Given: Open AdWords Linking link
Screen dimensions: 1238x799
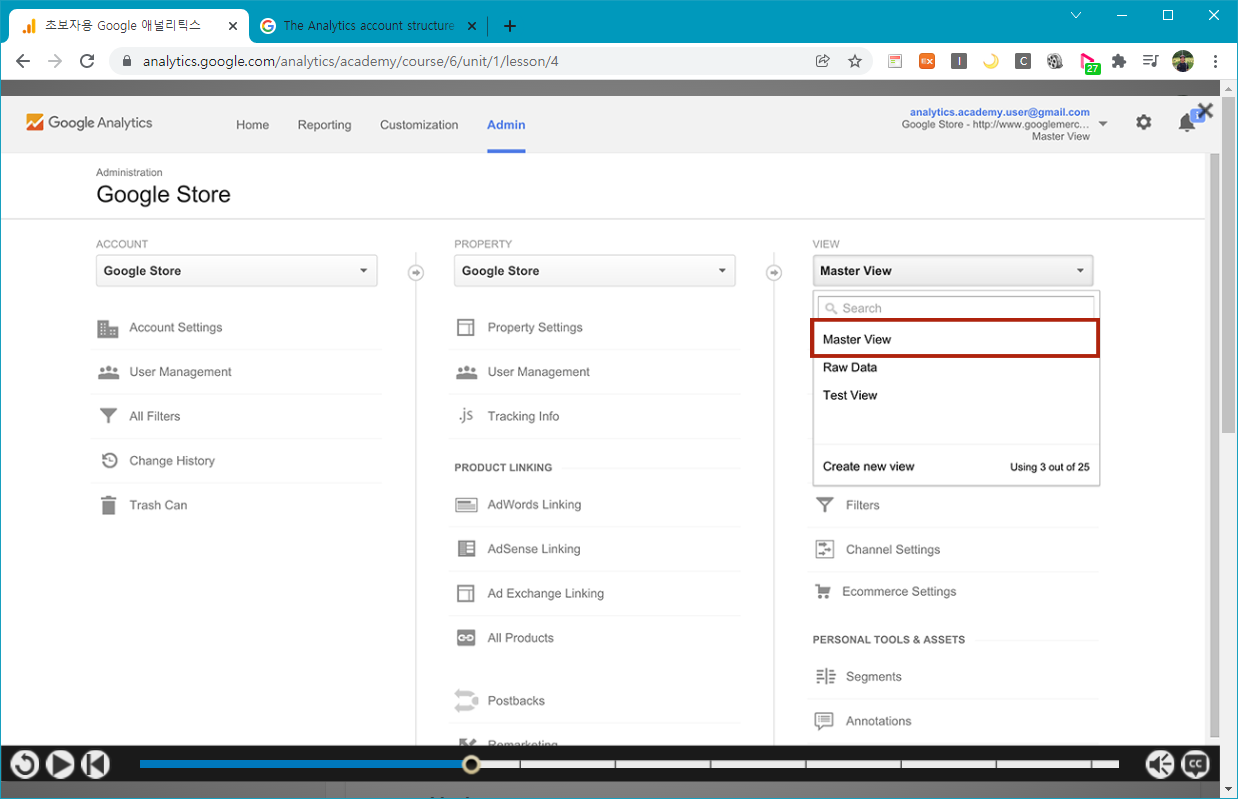Looking at the screenshot, I should [534, 505].
